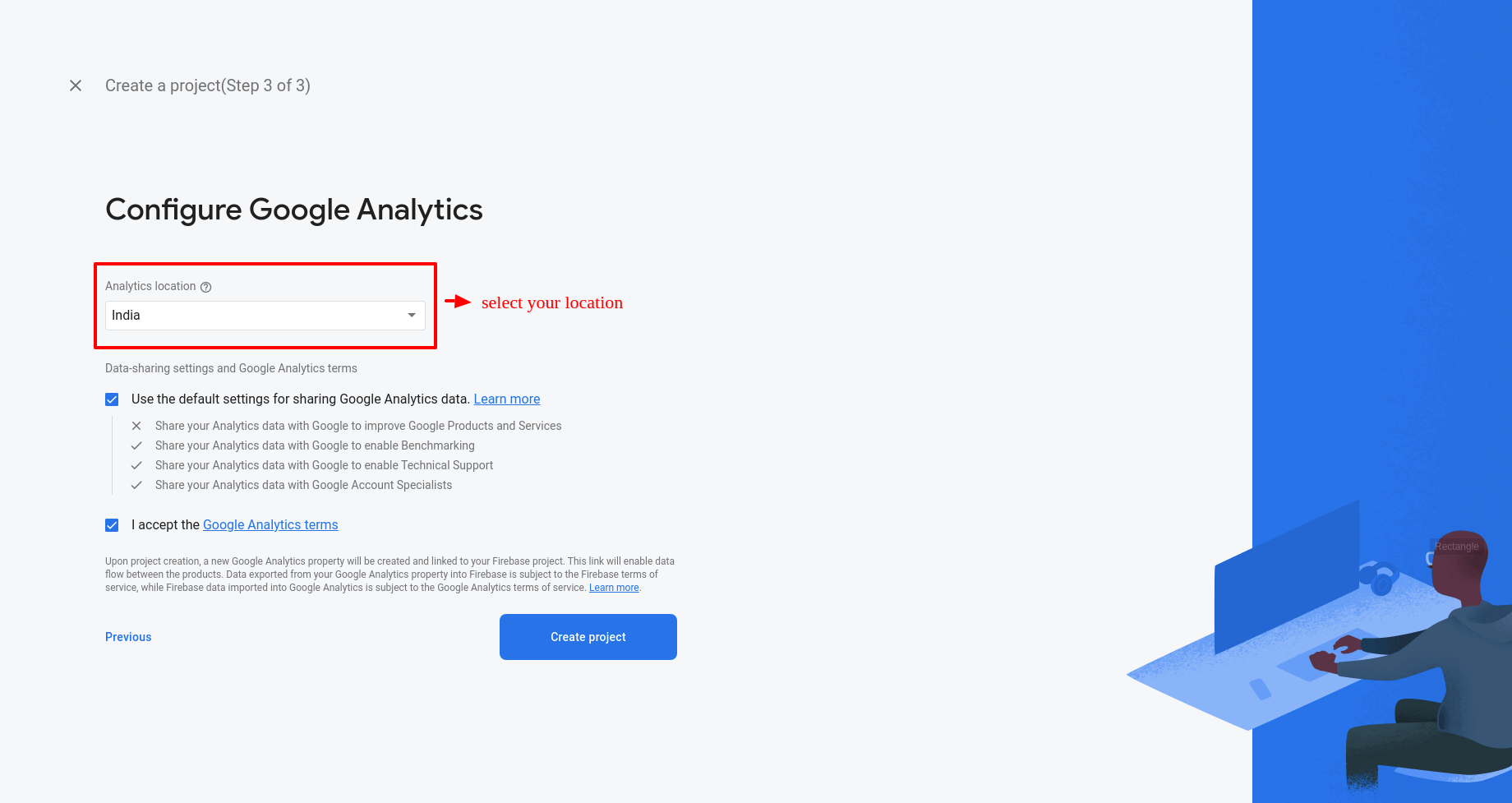Click the headphones in the illustration
1512x803 pixels.
(x=1378, y=577)
